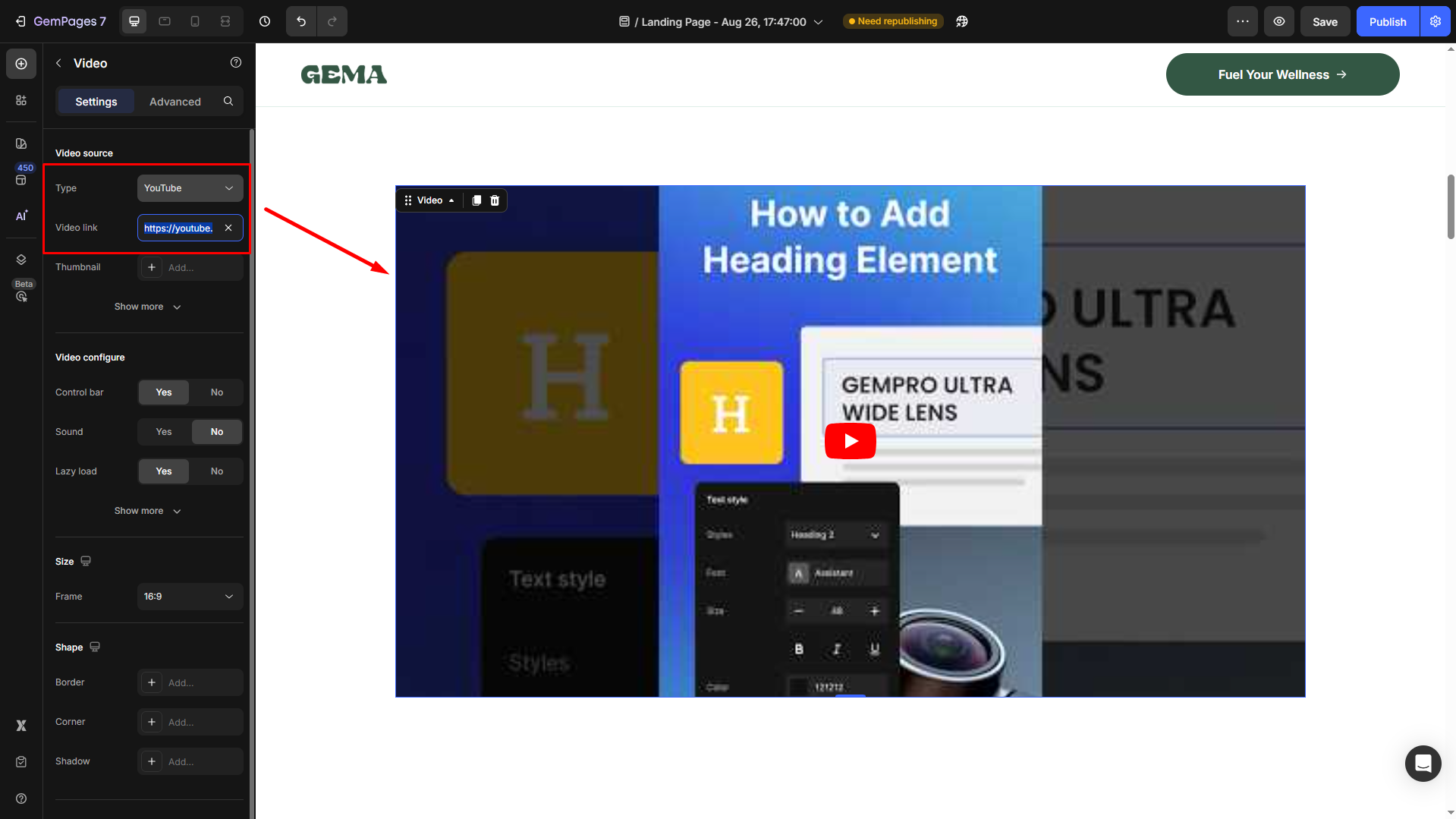Click the Publish button
Viewport: 1456px width, 819px height.
1387,21
